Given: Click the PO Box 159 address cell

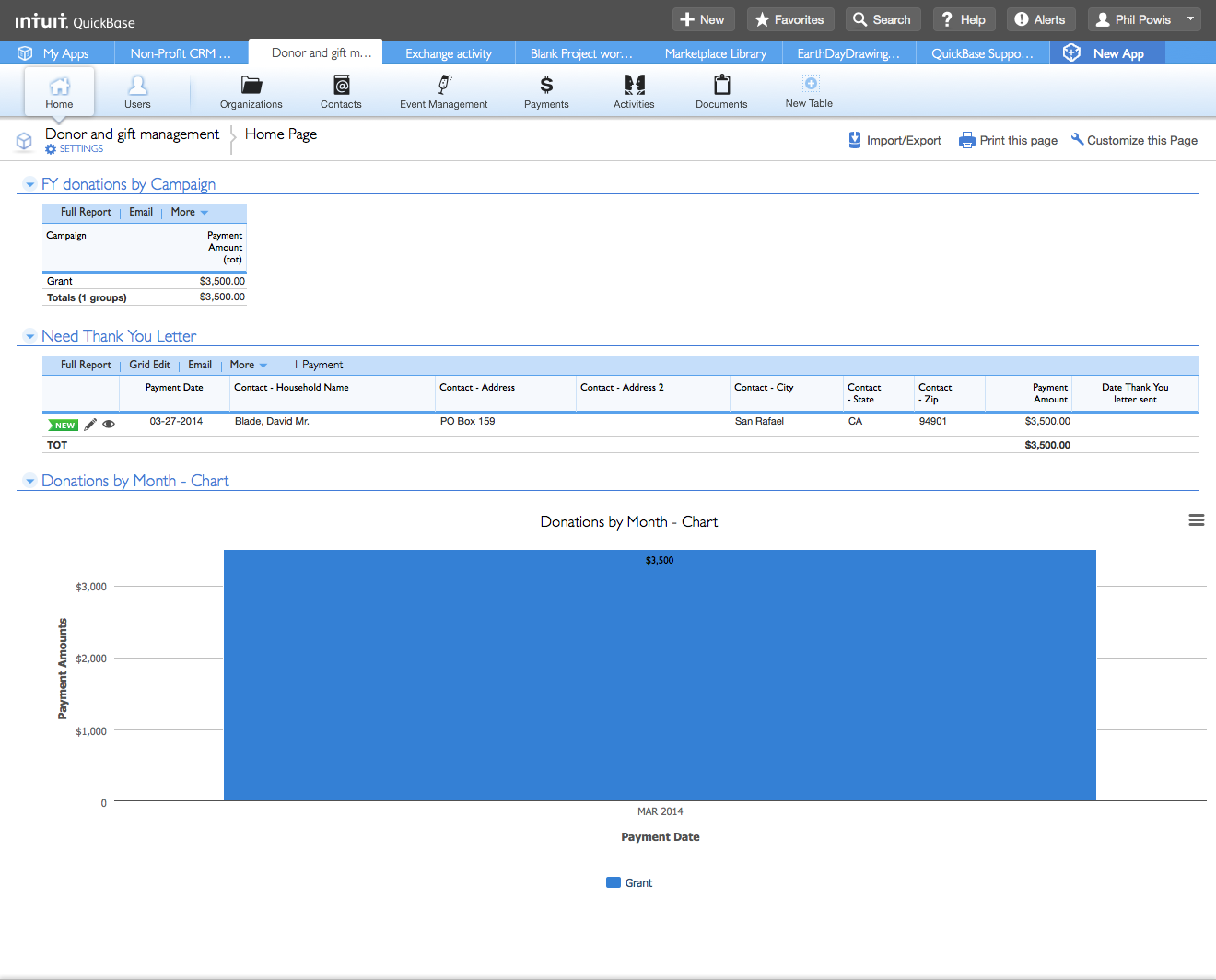Looking at the screenshot, I should coord(467,421).
